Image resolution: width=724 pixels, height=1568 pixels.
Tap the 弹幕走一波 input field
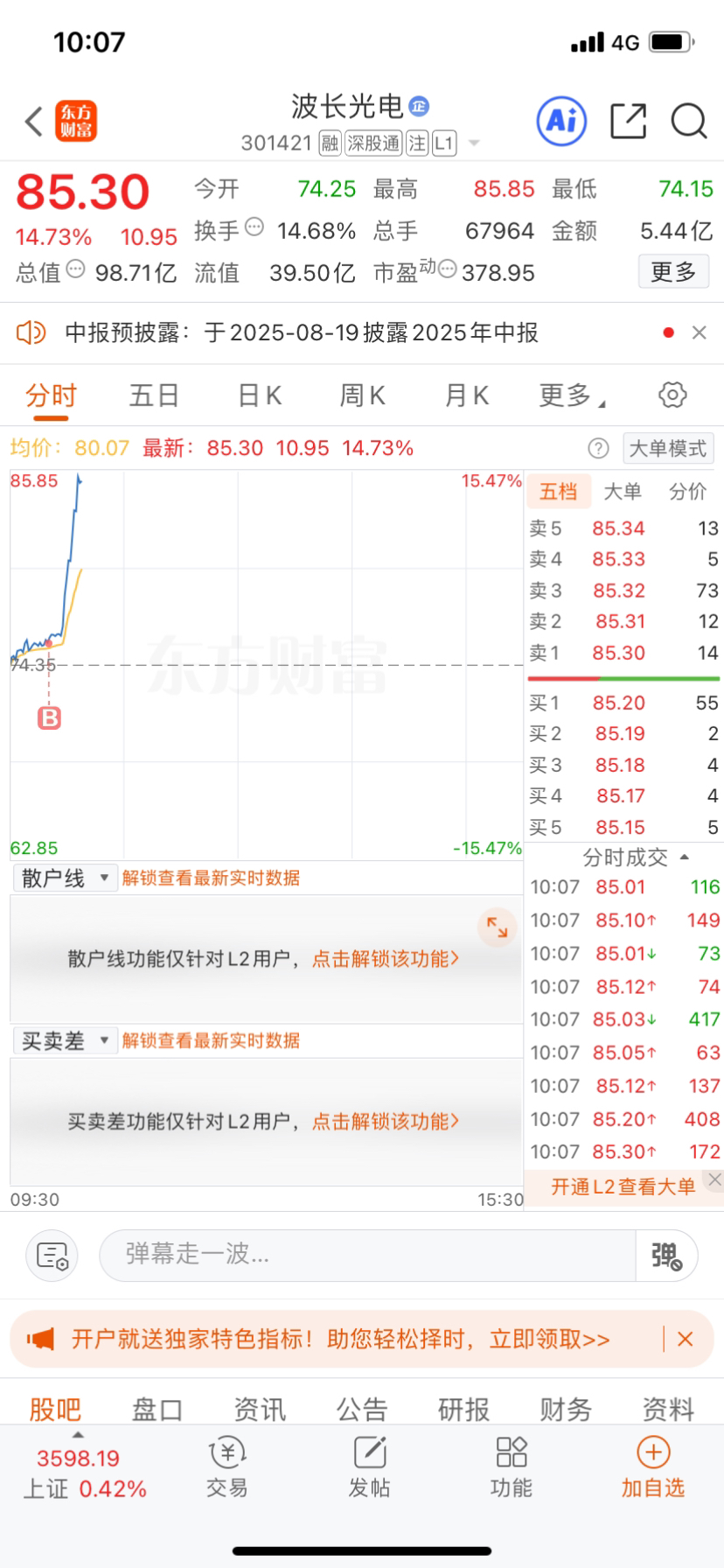click(367, 1255)
